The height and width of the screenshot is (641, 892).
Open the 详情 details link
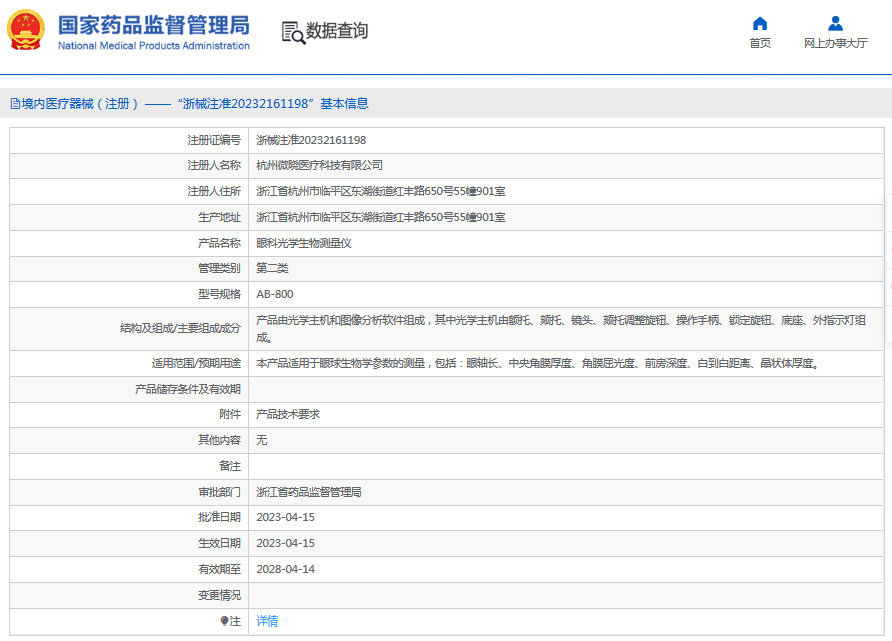pos(266,620)
